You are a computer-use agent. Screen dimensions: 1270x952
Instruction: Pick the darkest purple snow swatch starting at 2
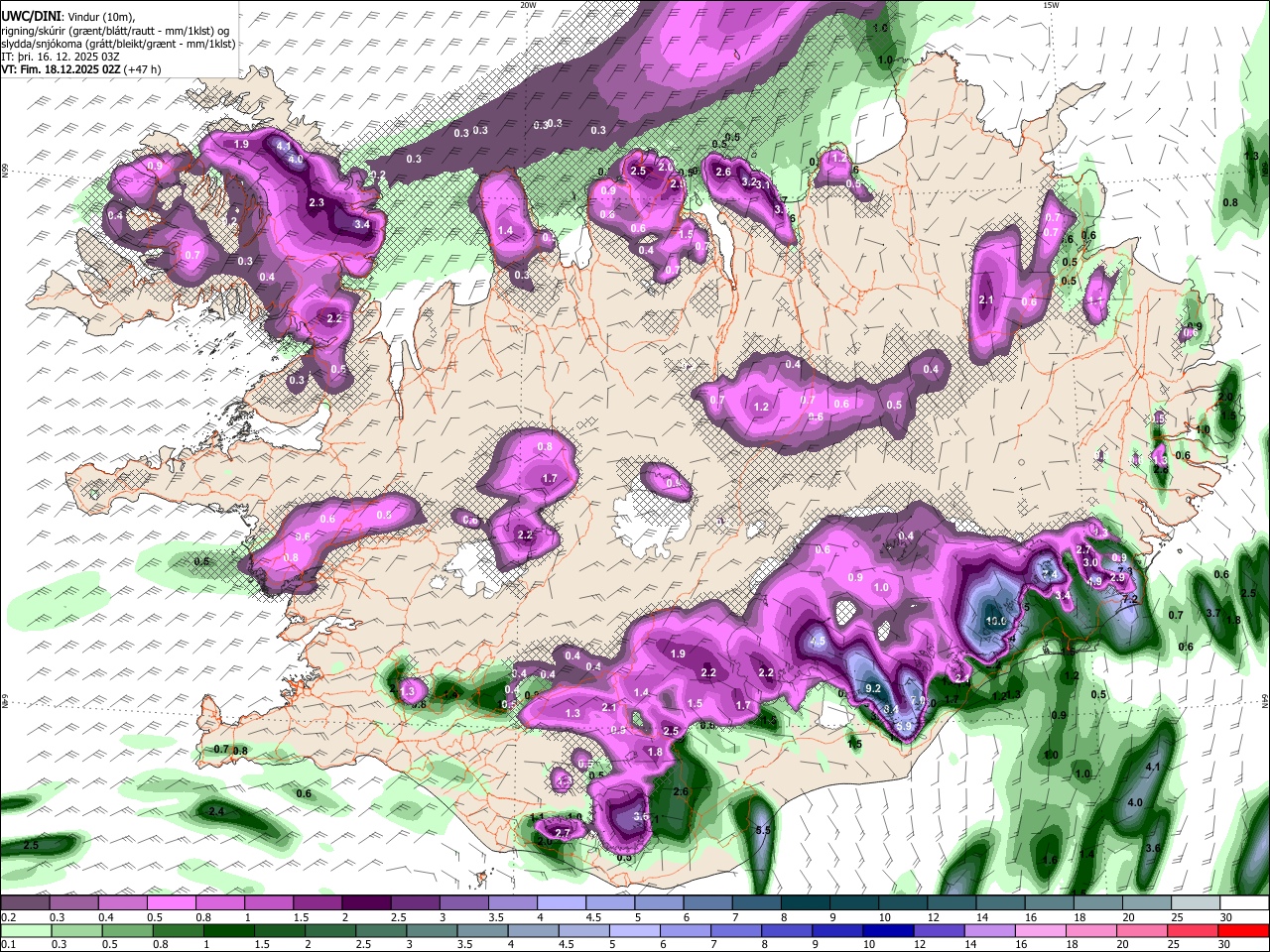[x=366, y=903]
